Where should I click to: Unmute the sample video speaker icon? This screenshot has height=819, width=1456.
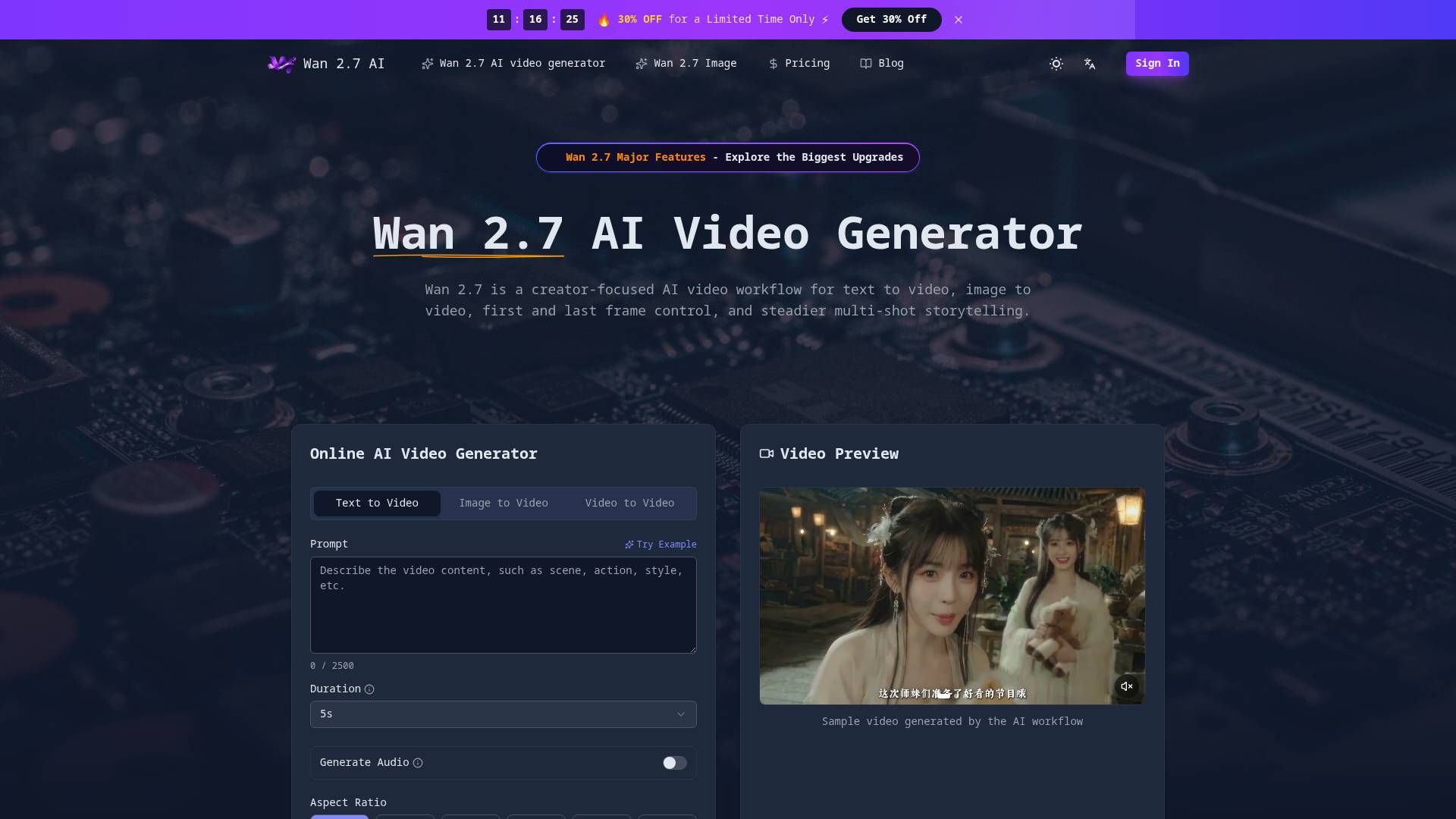(x=1126, y=686)
